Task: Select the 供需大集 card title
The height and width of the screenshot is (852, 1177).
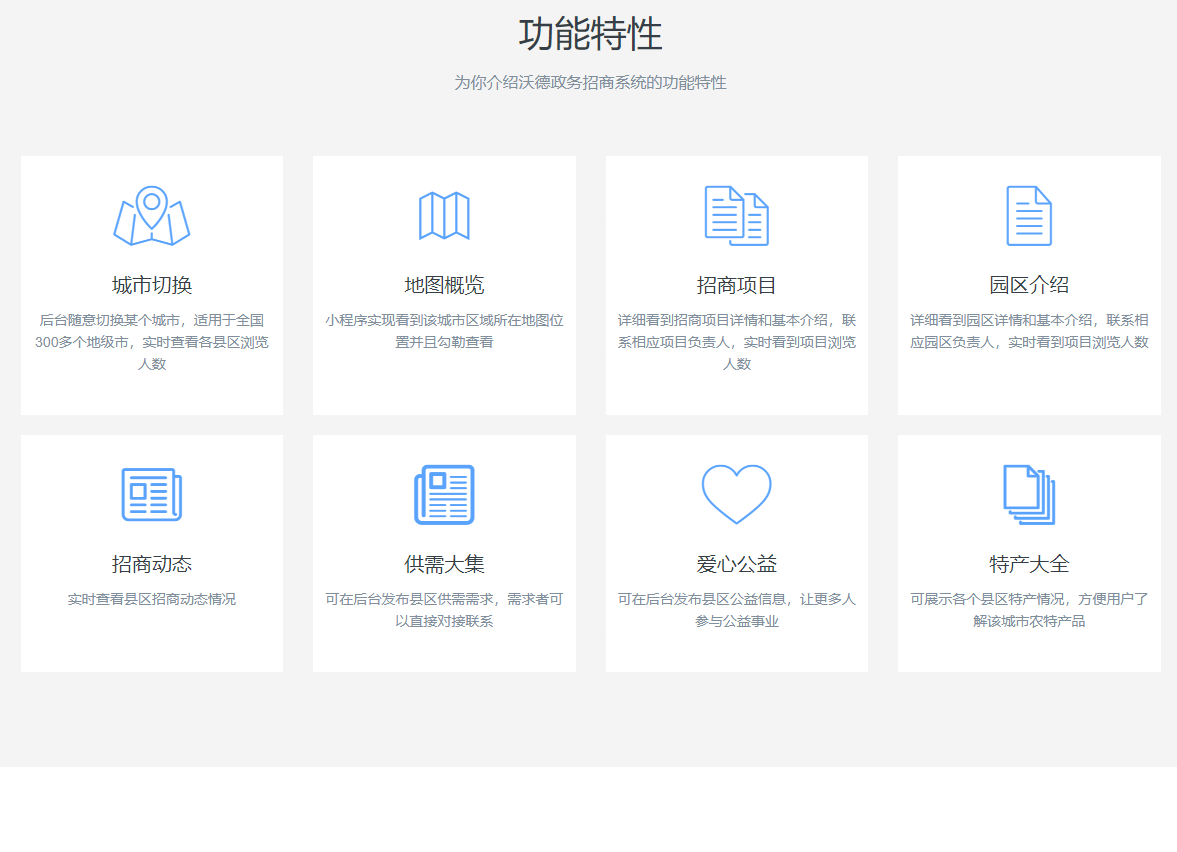Action: coord(444,564)
